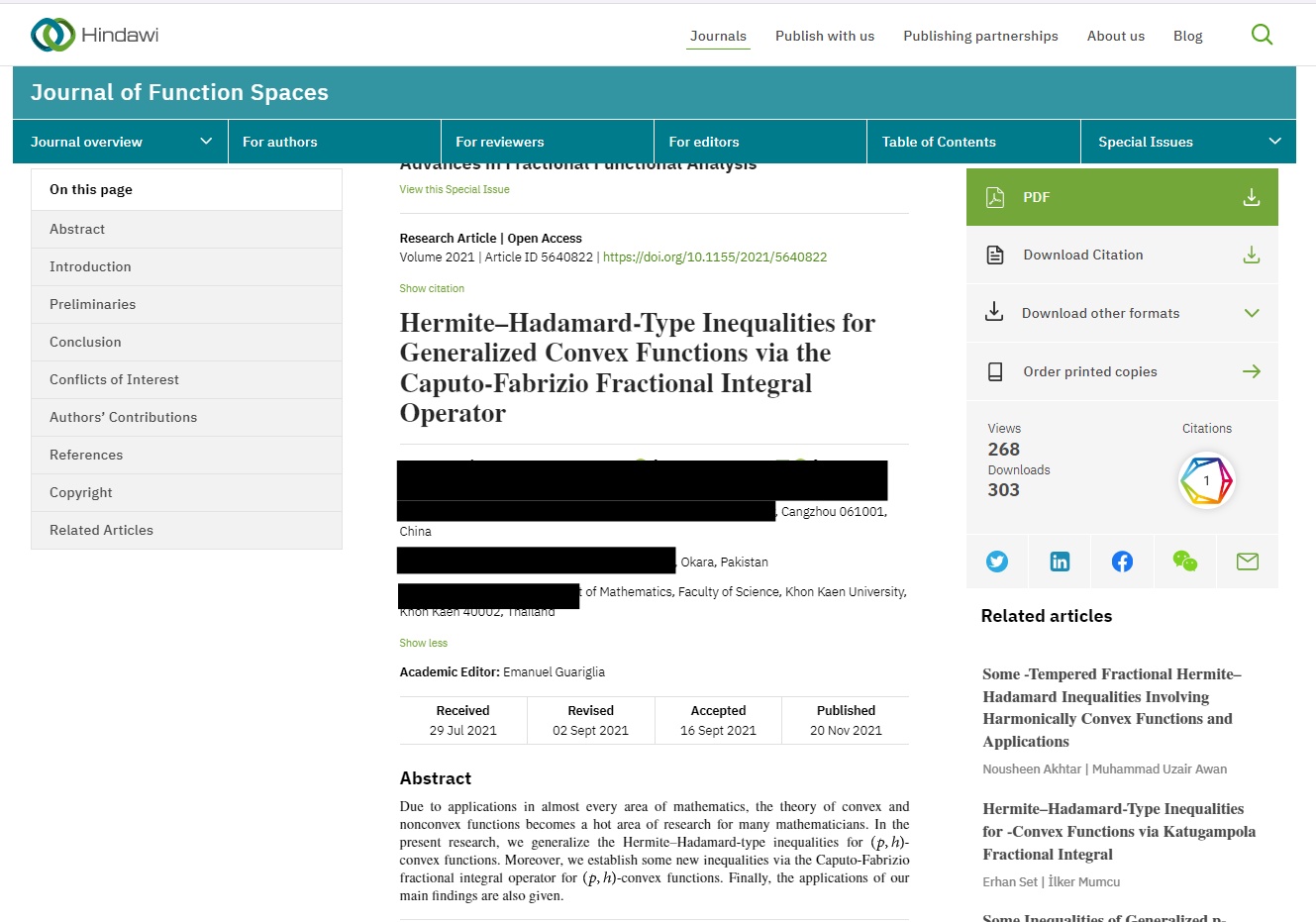Screen dimensions: 1316x922
Task: Expand Download other formats dropdown
Action: click(1122, 313)
